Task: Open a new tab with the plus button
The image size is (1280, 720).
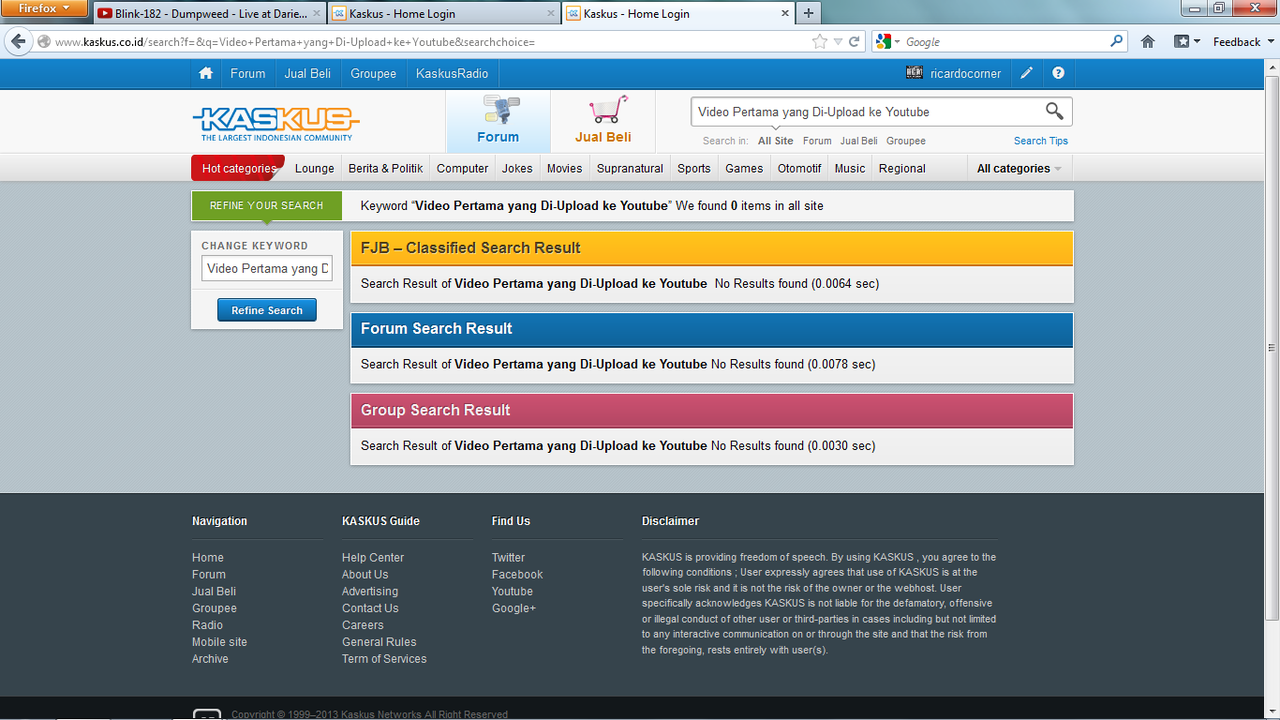Action: coord(808,14)
